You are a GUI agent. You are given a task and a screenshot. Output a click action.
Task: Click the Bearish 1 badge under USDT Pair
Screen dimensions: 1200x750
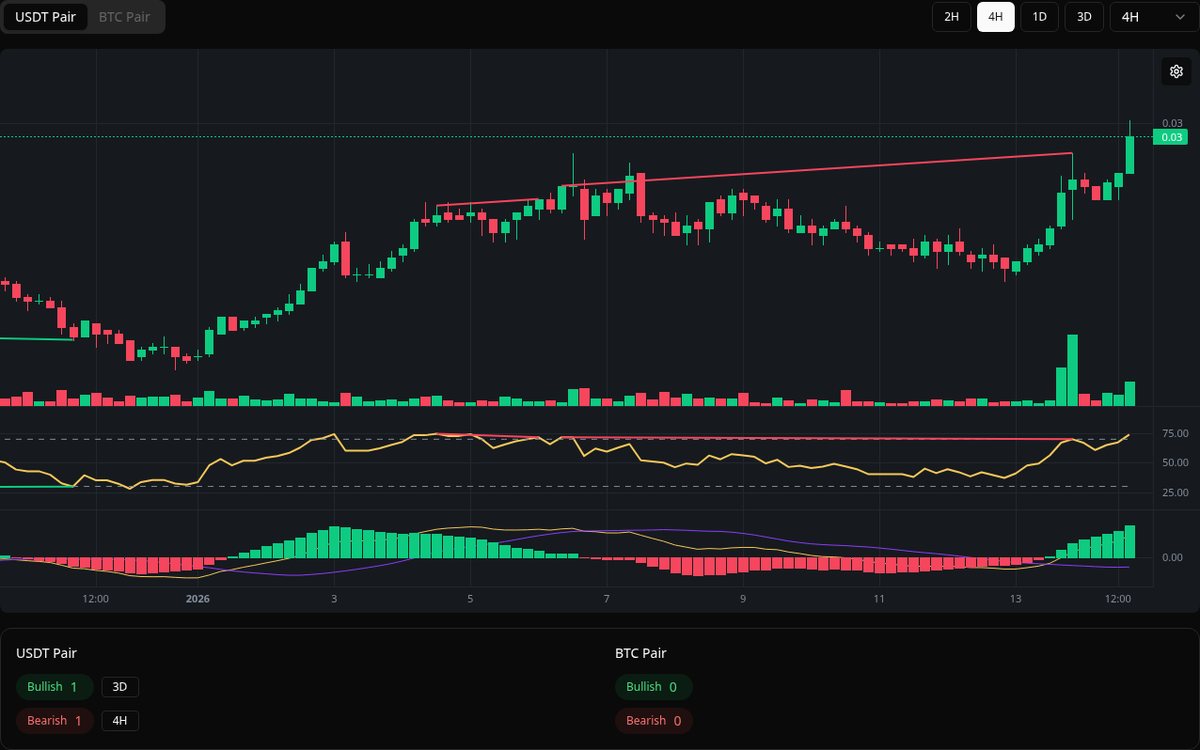[x=54, y=720]
